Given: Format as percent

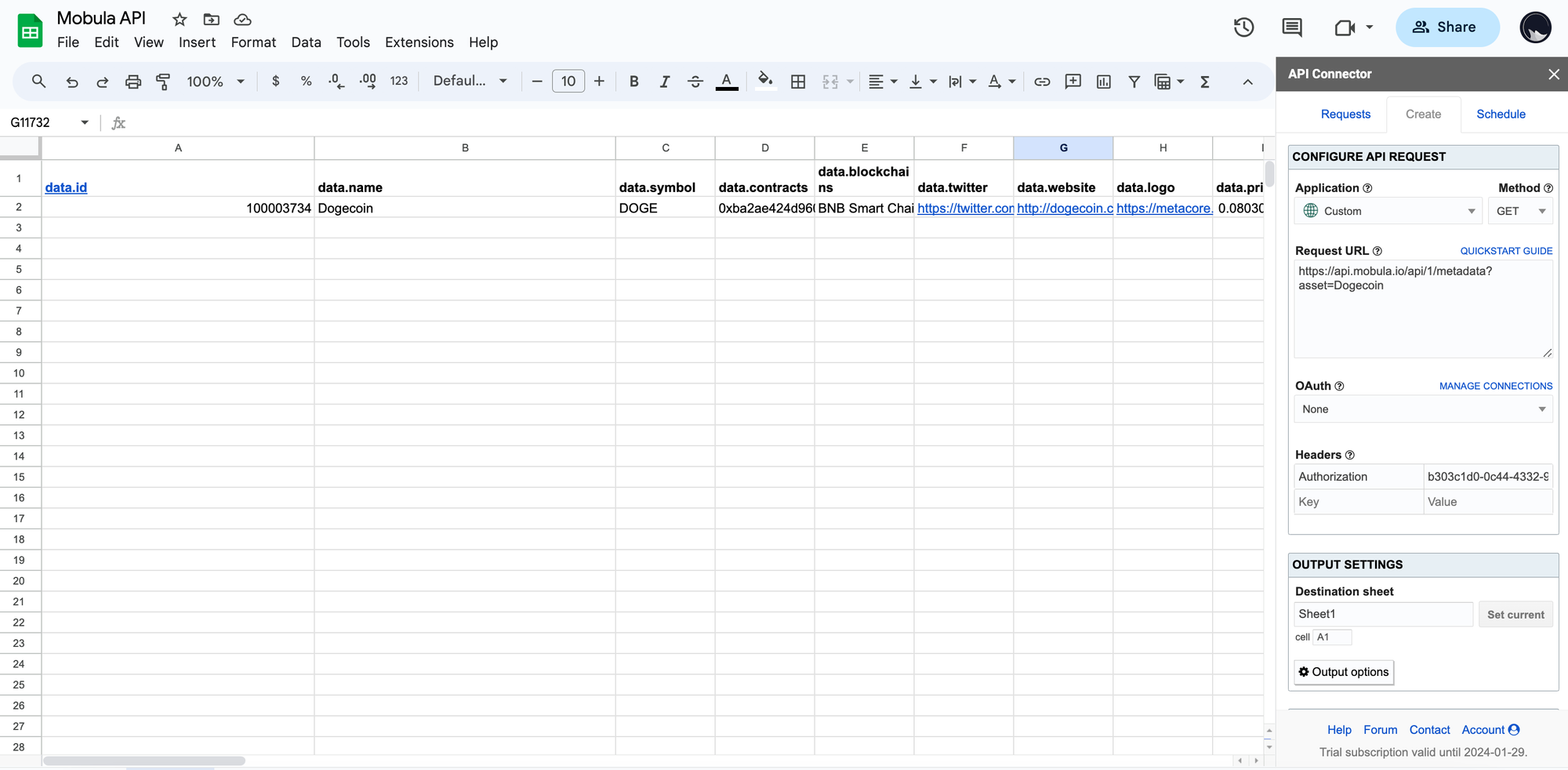Looking at the screenshot, I should [x=306, y=81].
